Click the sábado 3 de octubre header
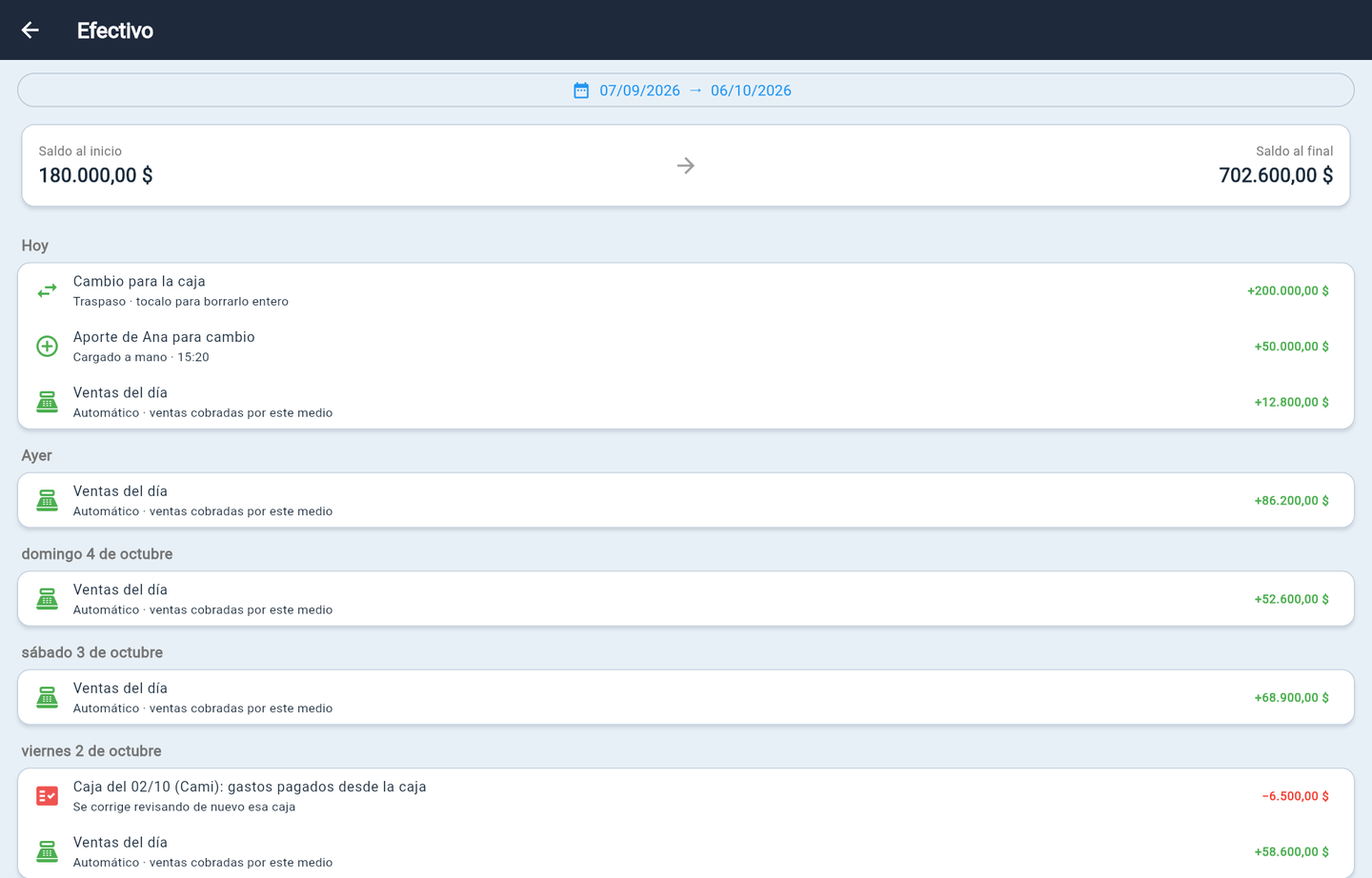Screen dimensions: 1372x878 point(92,652)
